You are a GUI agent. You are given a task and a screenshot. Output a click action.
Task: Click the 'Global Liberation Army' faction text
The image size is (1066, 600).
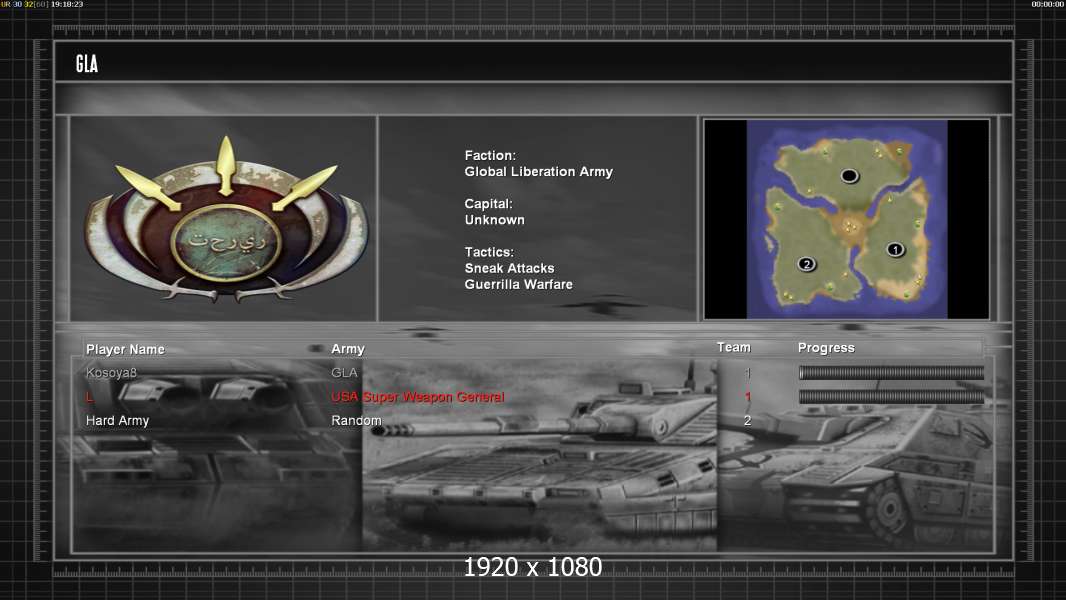538,172
